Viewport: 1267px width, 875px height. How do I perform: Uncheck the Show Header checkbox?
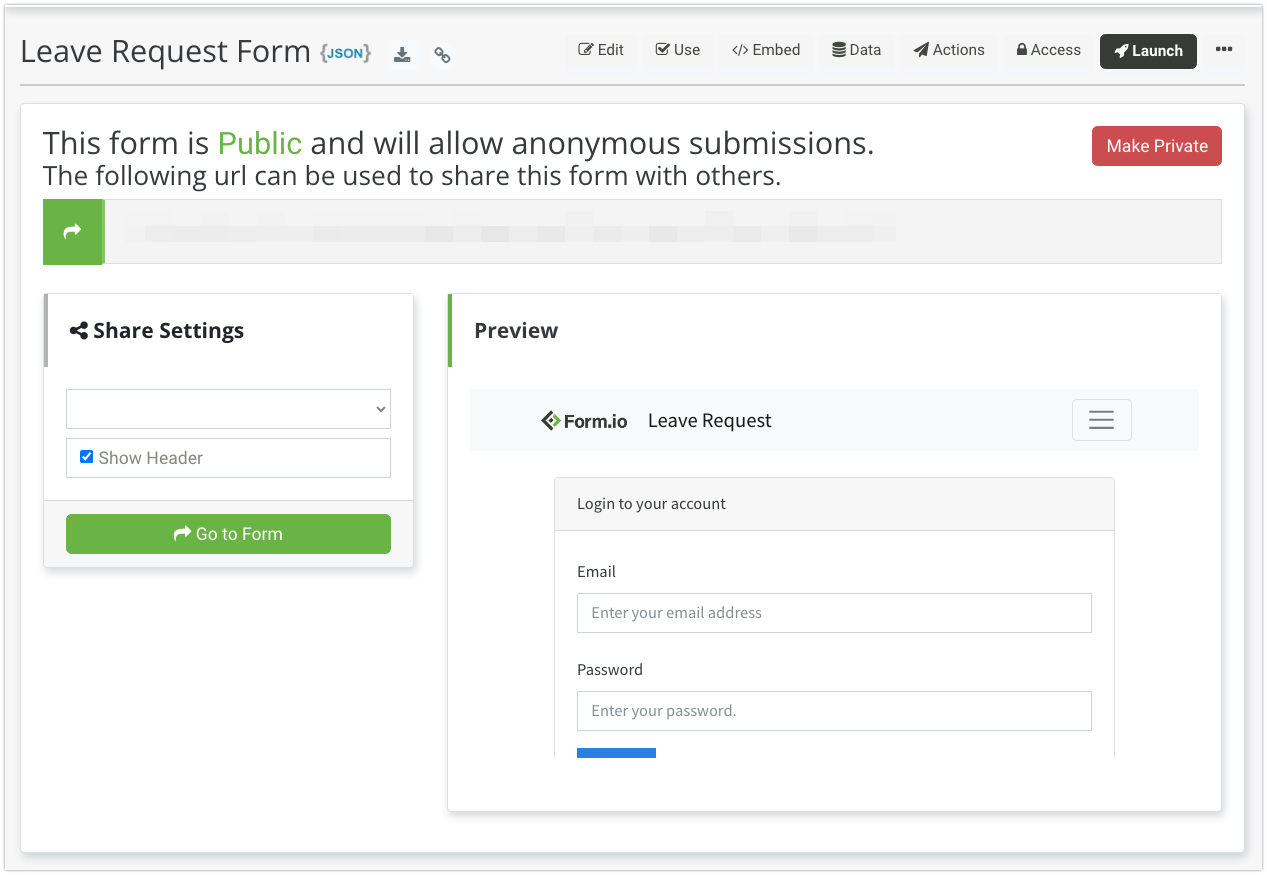86,457
